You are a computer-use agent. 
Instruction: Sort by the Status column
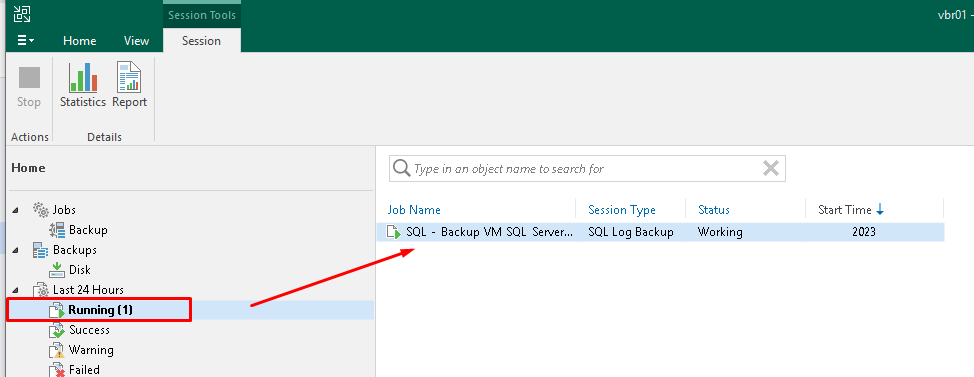point(714,210)
